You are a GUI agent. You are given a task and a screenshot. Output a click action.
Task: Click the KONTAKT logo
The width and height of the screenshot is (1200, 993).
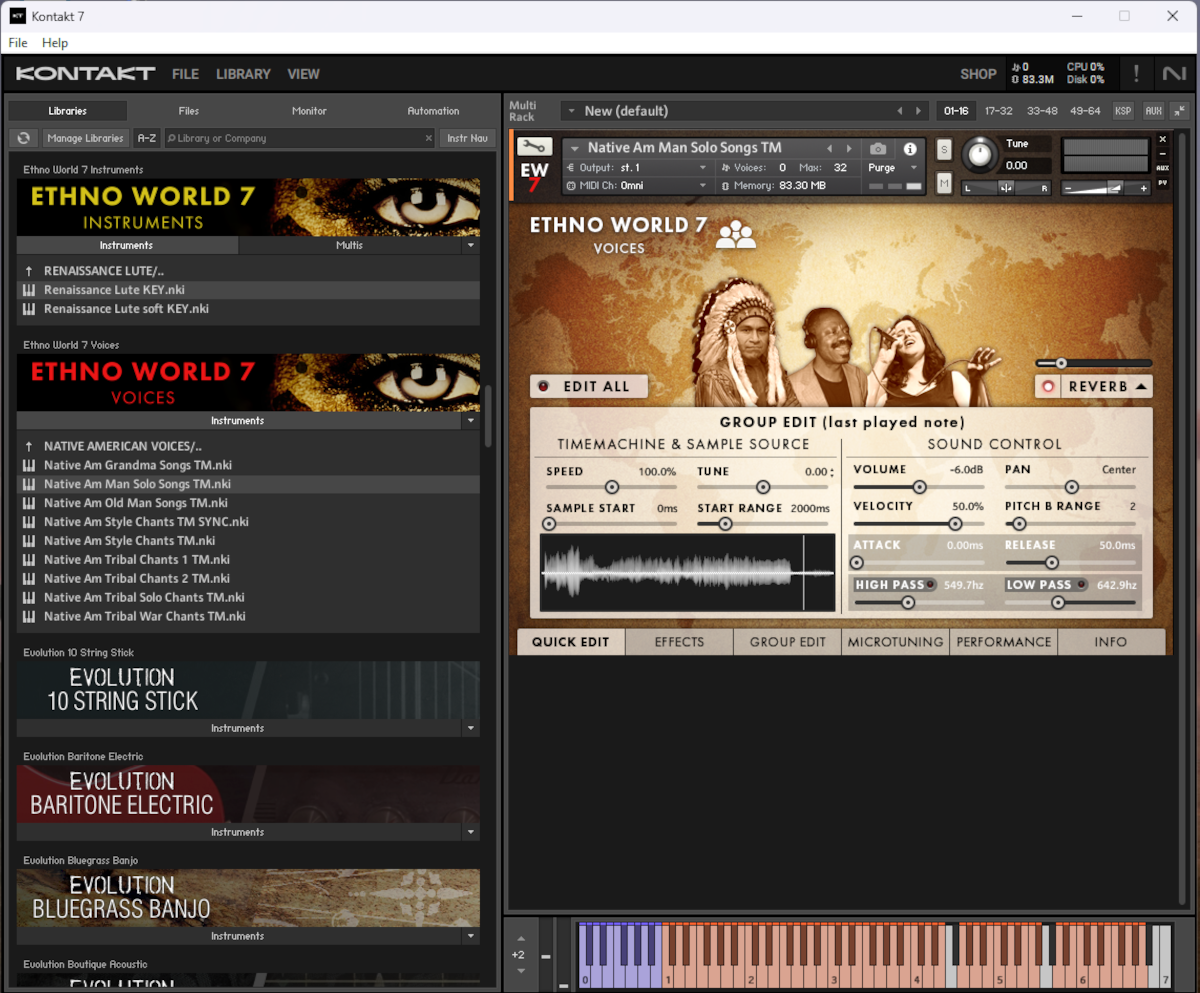pyautogui.click(x=85, y=73)
